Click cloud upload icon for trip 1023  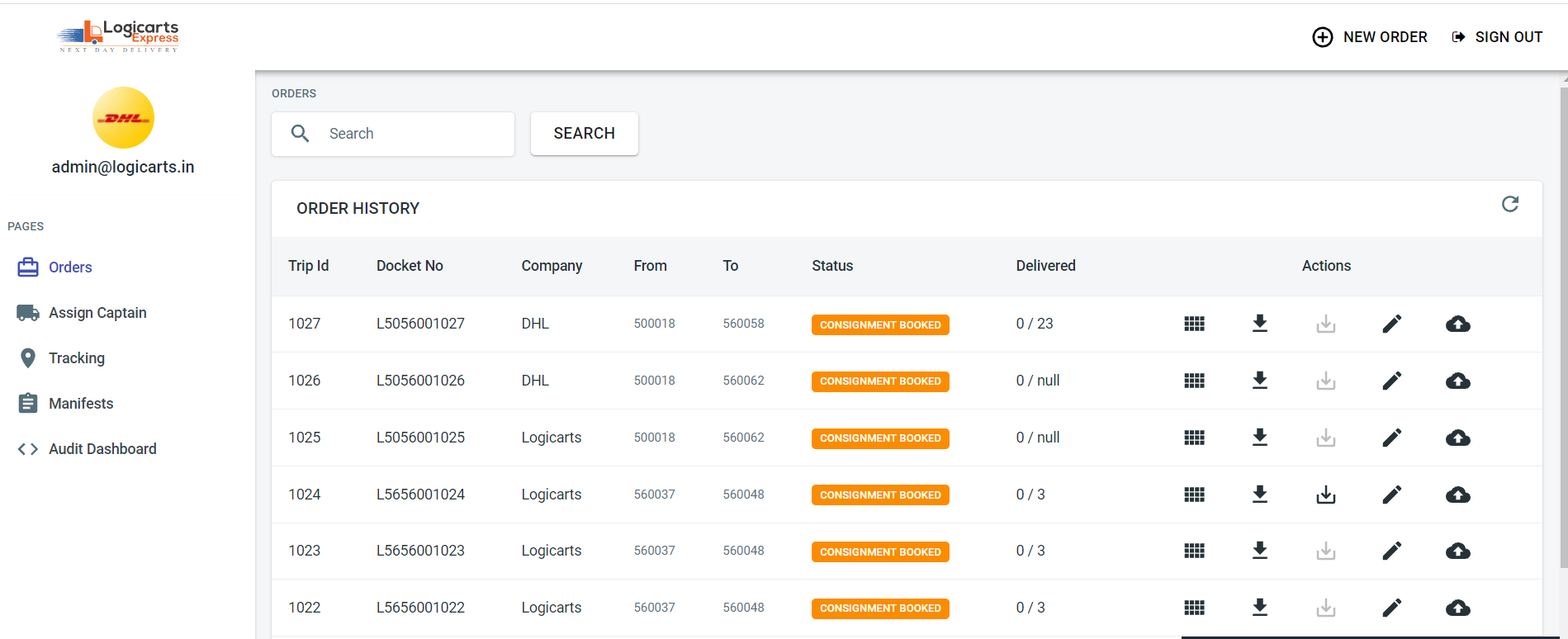tap(1457, 551)
